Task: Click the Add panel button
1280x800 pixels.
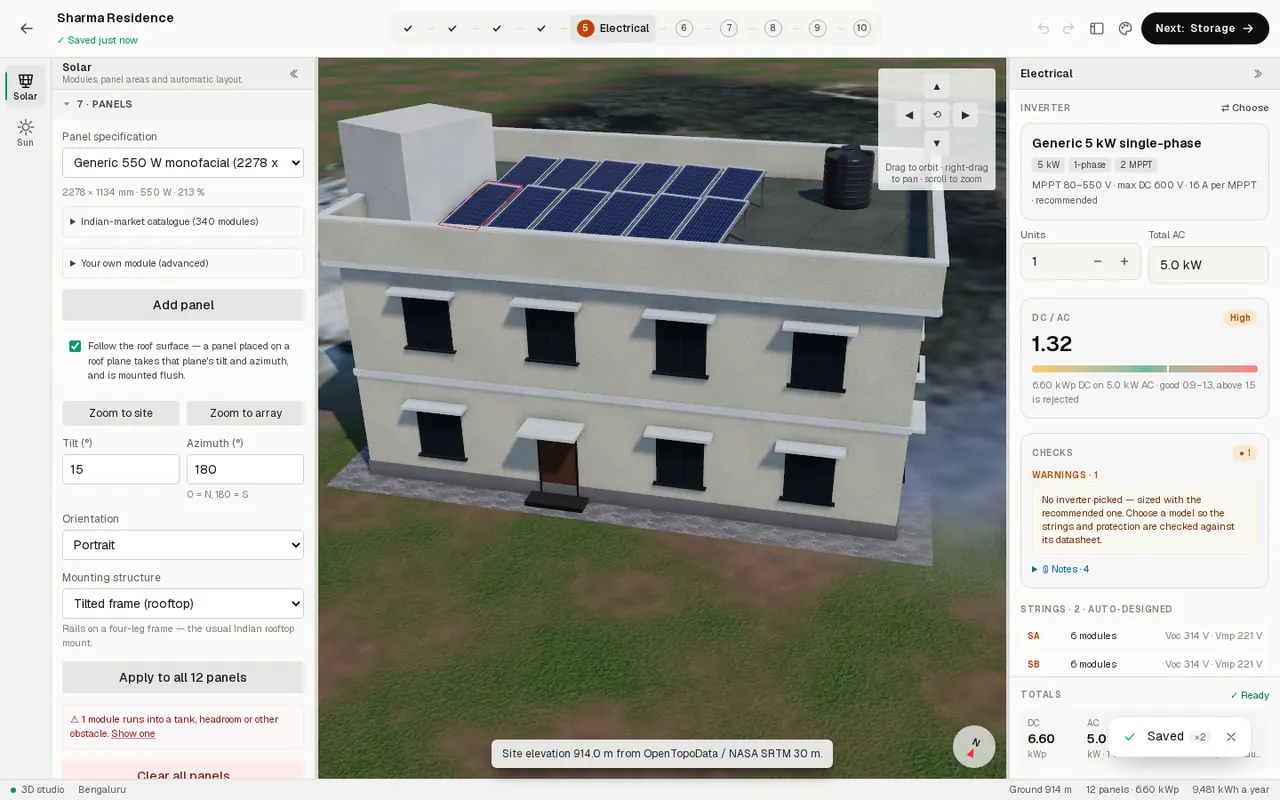Action: pyautogui.click(x=183, y=305)
